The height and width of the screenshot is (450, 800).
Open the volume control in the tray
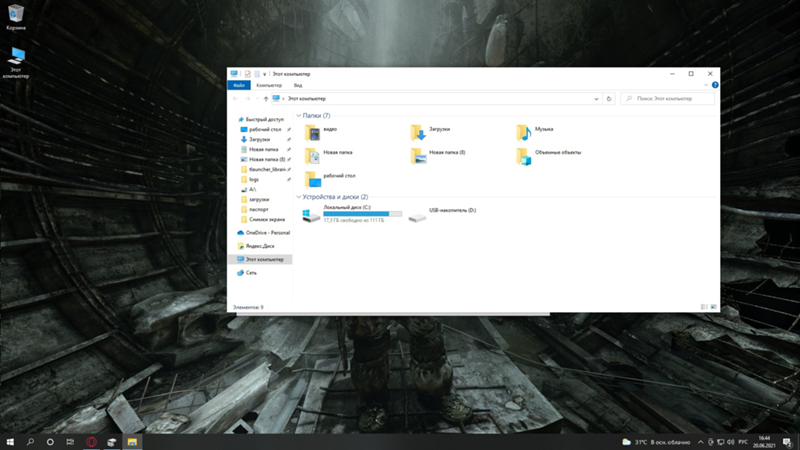click(x=730, y=442)
